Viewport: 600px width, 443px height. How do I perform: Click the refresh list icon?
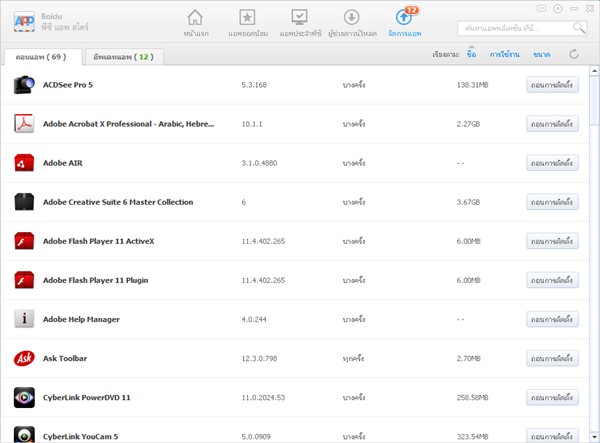pyautogui.click(x=574, y=54)
